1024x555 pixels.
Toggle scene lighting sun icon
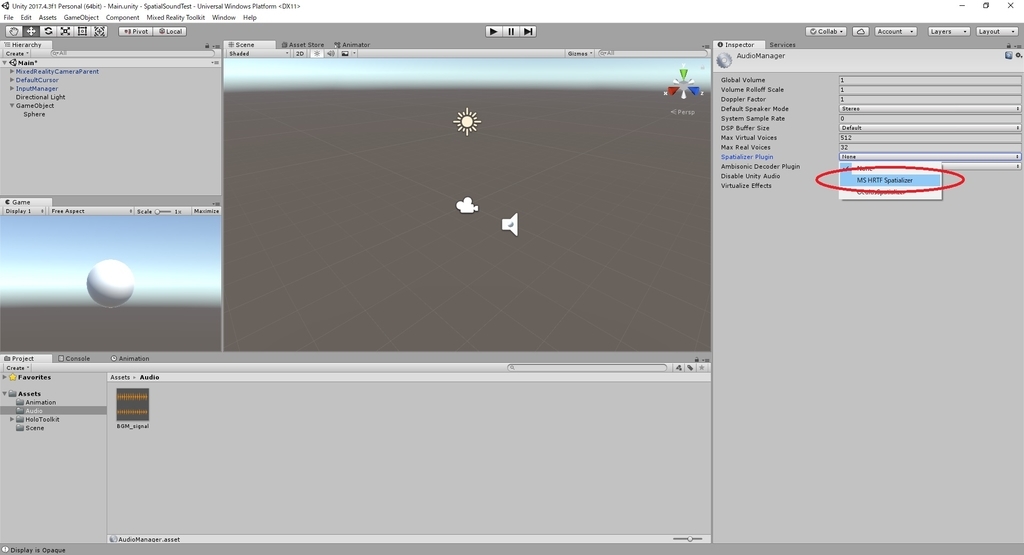click(317, 54)
